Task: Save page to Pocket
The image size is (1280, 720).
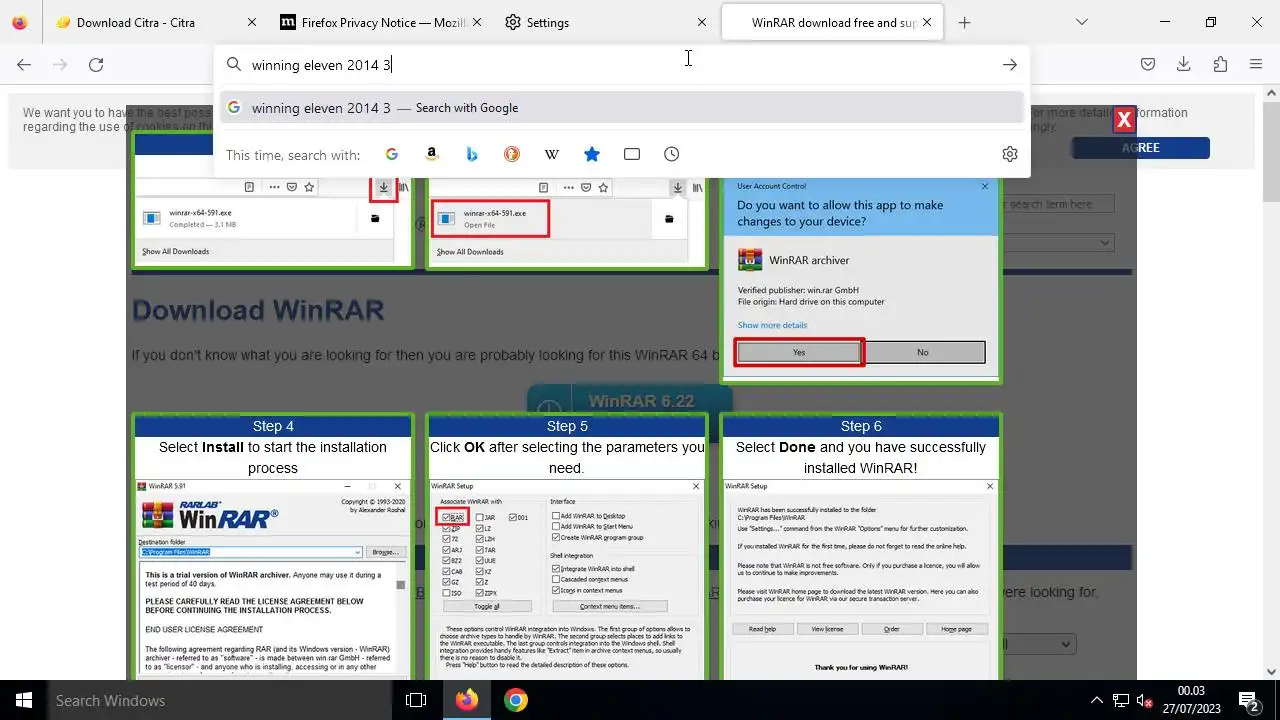Action: pyautogui.click(x=1148, y=65)
